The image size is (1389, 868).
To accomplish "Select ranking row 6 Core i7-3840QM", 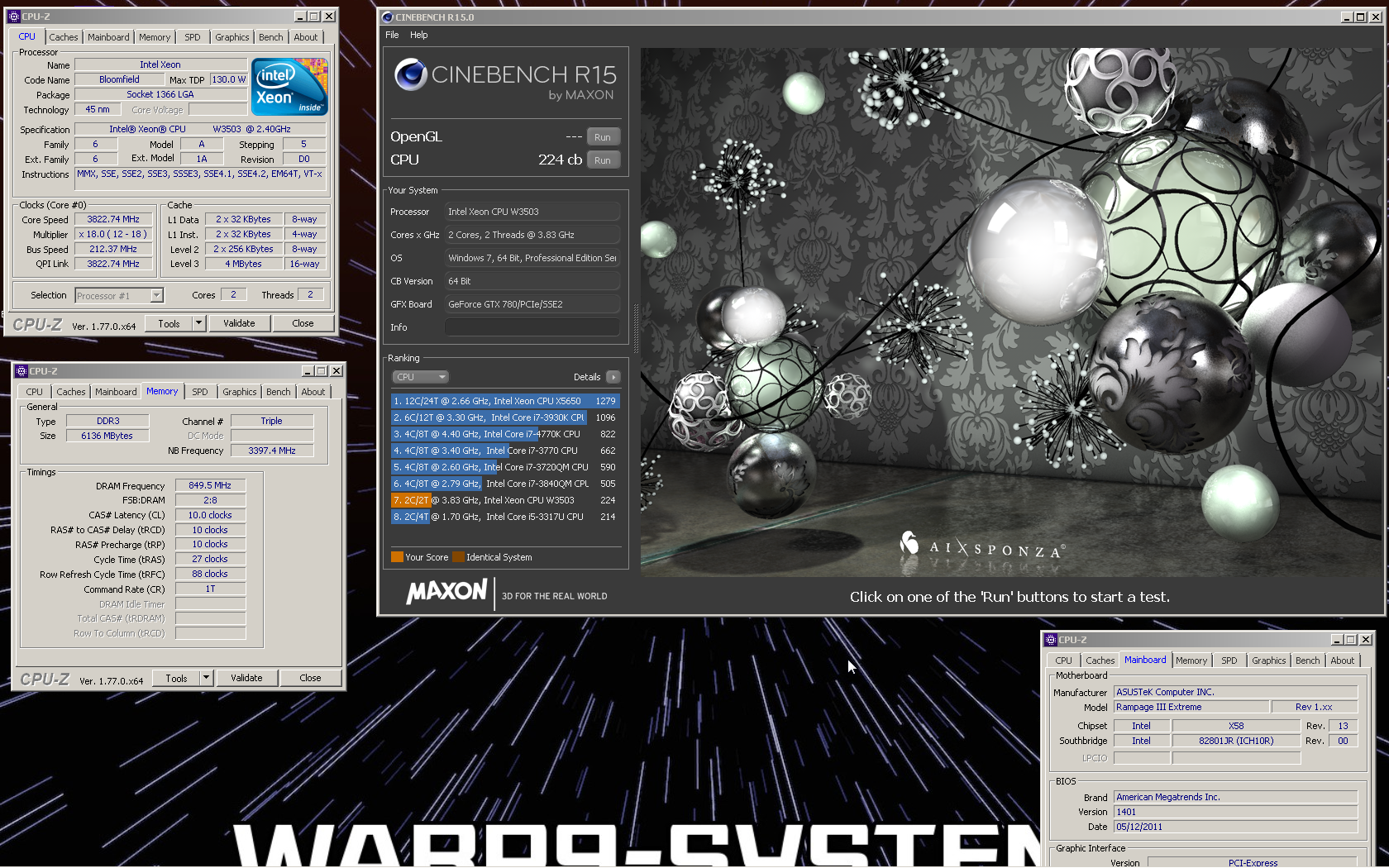I will coord(504,484).
